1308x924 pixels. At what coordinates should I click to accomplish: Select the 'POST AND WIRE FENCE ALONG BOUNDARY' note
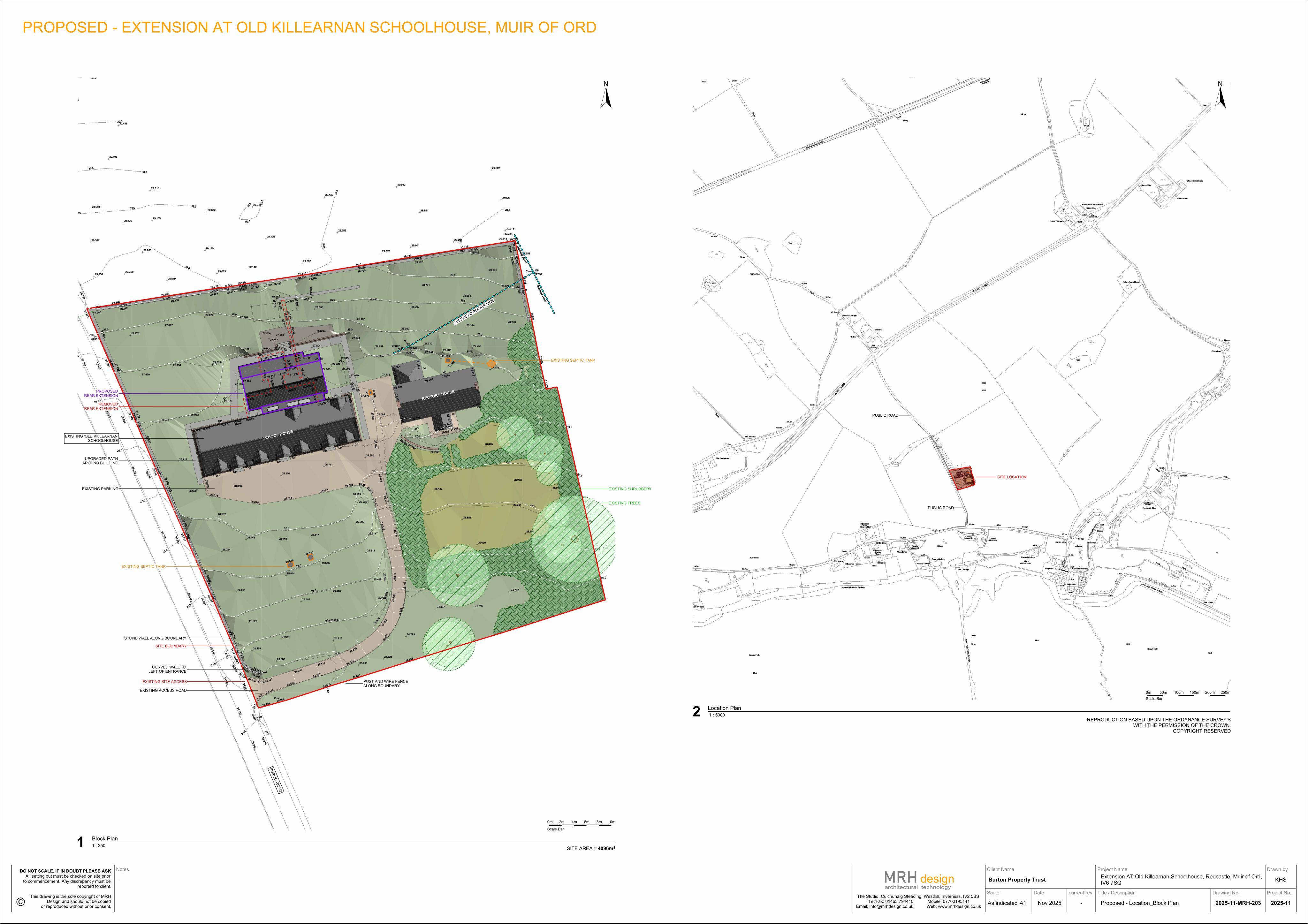pos(386,684)
